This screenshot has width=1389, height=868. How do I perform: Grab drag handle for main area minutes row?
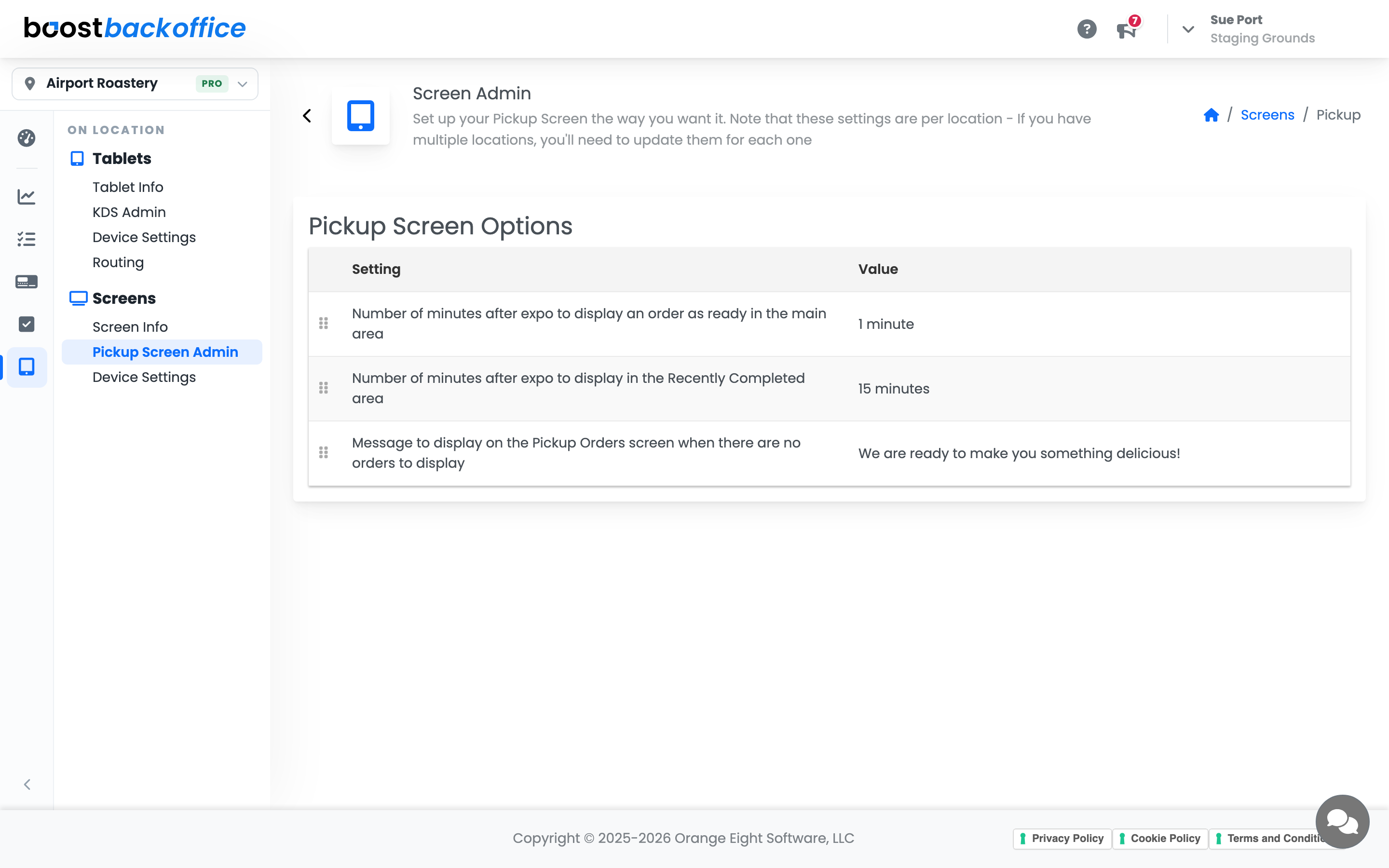(x=324, y=323)
